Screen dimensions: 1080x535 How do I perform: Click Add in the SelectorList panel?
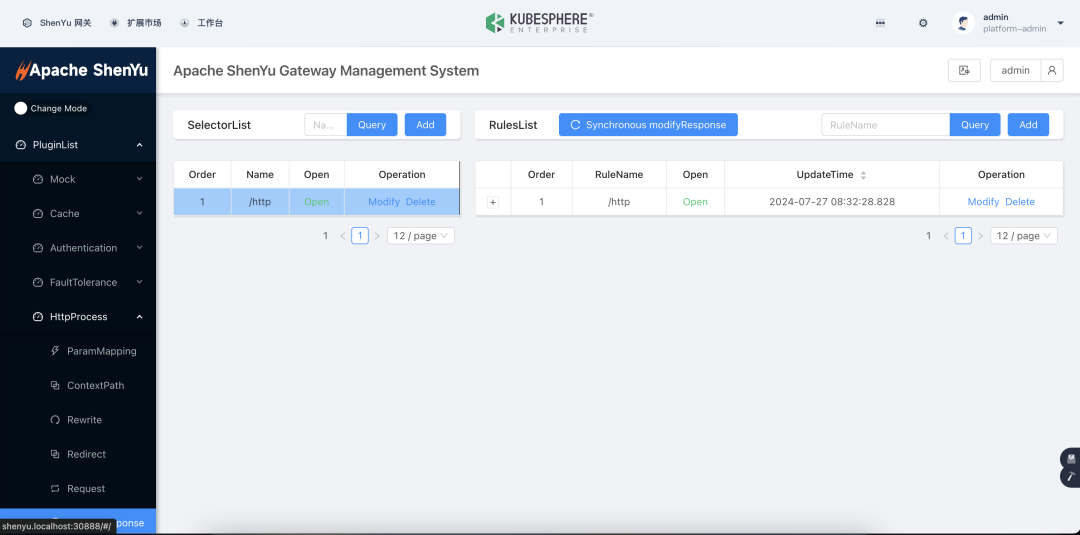coord(426,125)
